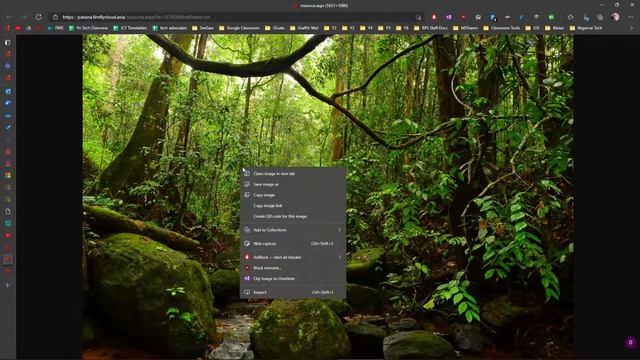
Task: Open the "Pri Tech Overview" bookmark
Action: pos(88,28)
